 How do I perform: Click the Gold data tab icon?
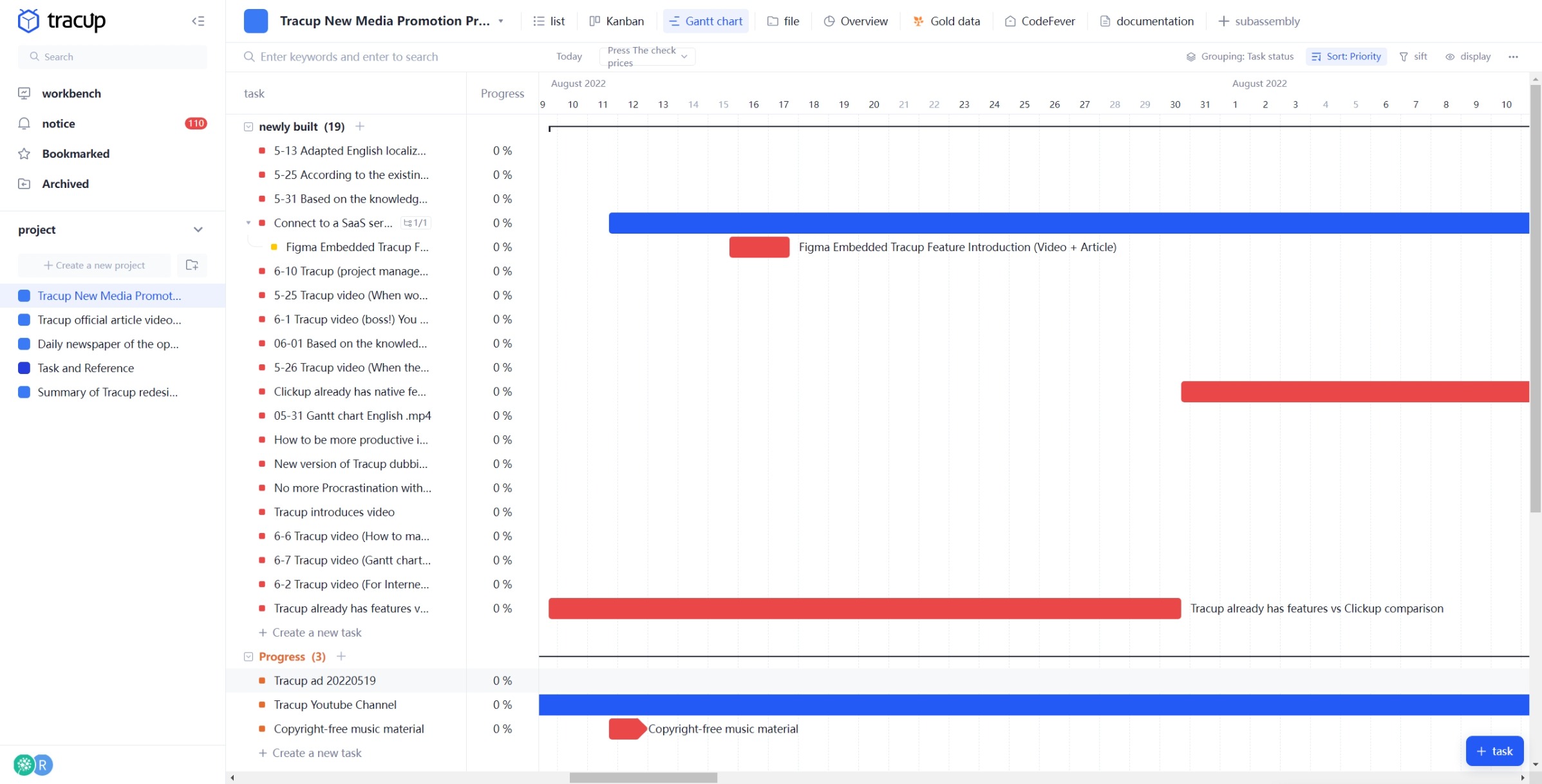919,21
